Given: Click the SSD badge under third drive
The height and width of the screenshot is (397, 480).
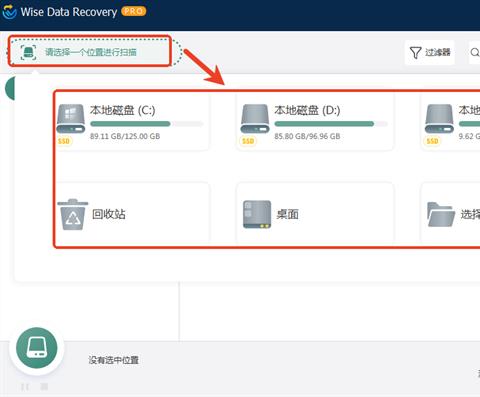Looking at the screenshot, I should point(432,141).
